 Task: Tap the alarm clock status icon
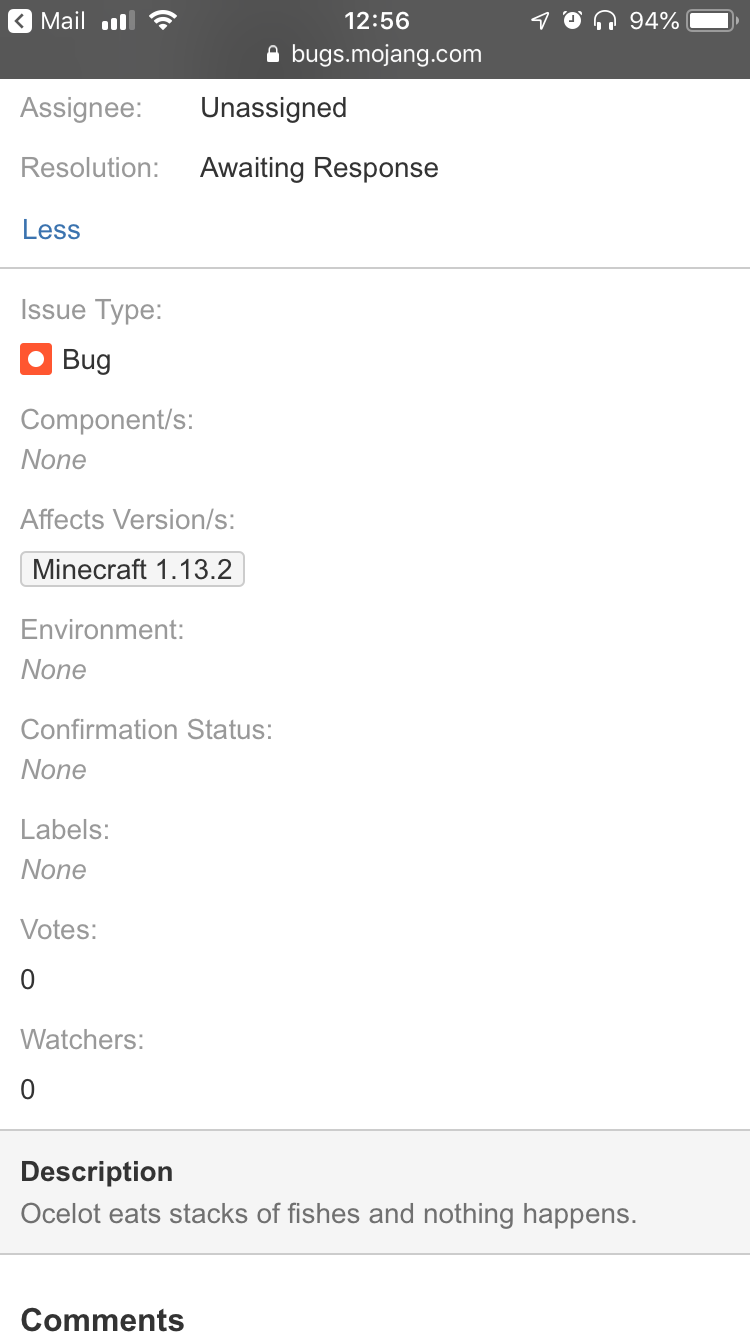572,21
